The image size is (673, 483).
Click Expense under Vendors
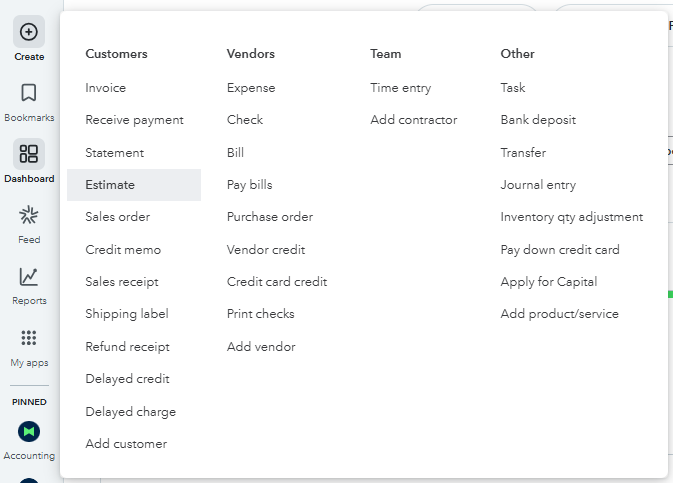coord(250,88)
